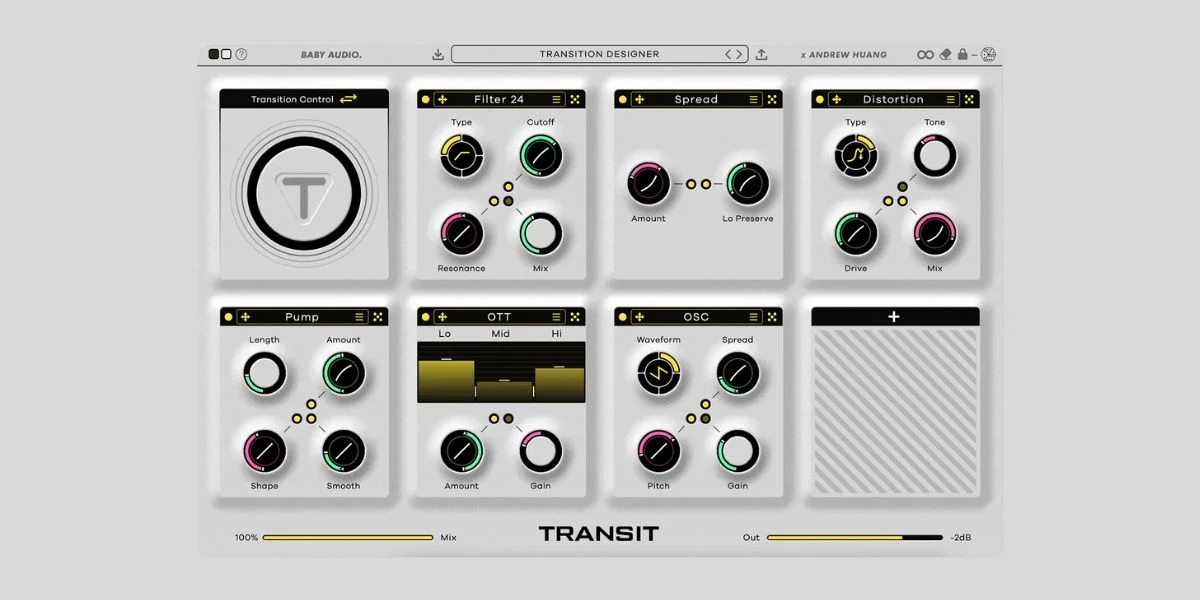Open the Distortion effect name dropdown
The height and width of the screenshot is (600, 1200).
click(x=892, y=99)
